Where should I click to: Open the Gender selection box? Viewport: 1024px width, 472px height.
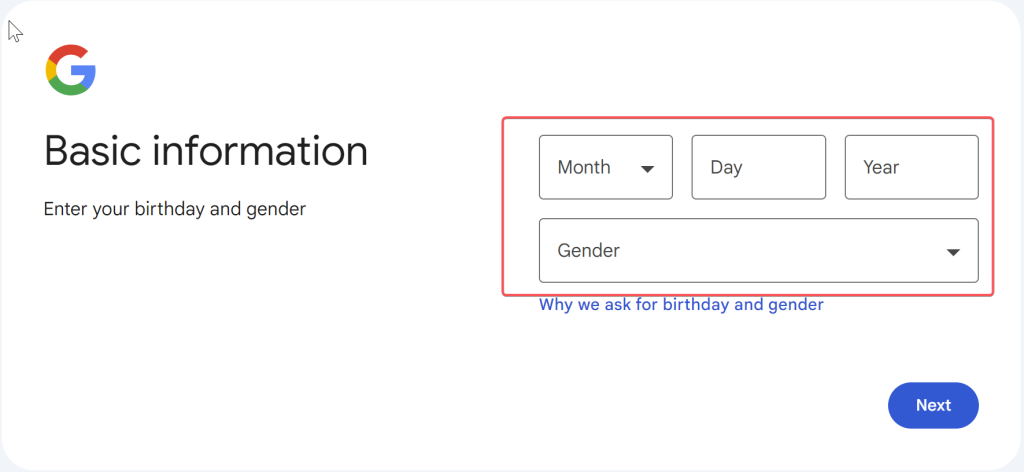click(x=758, y=250)
